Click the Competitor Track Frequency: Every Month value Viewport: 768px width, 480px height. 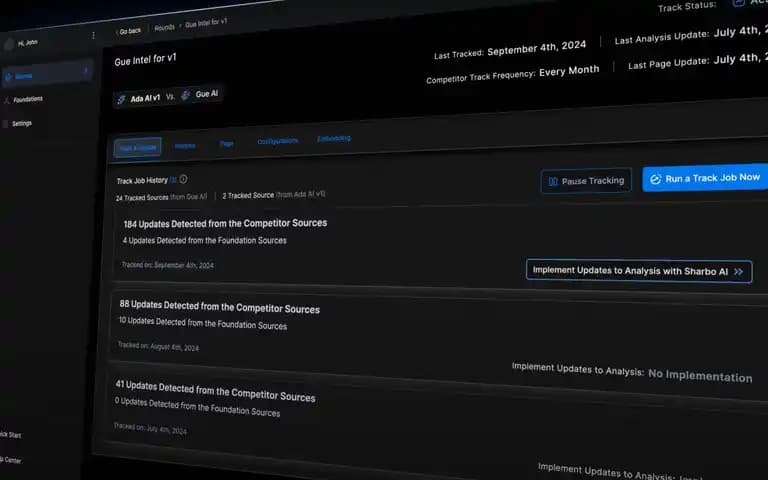point(569,72)
